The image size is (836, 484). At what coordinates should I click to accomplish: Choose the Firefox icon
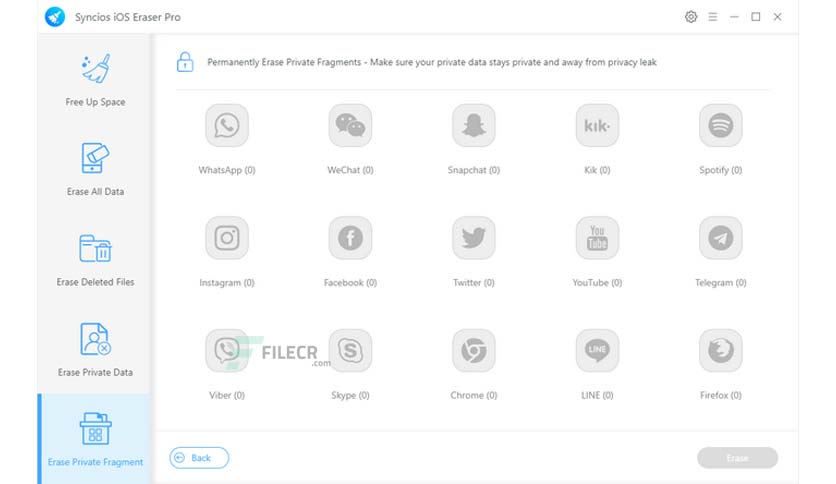pos(720,351)
